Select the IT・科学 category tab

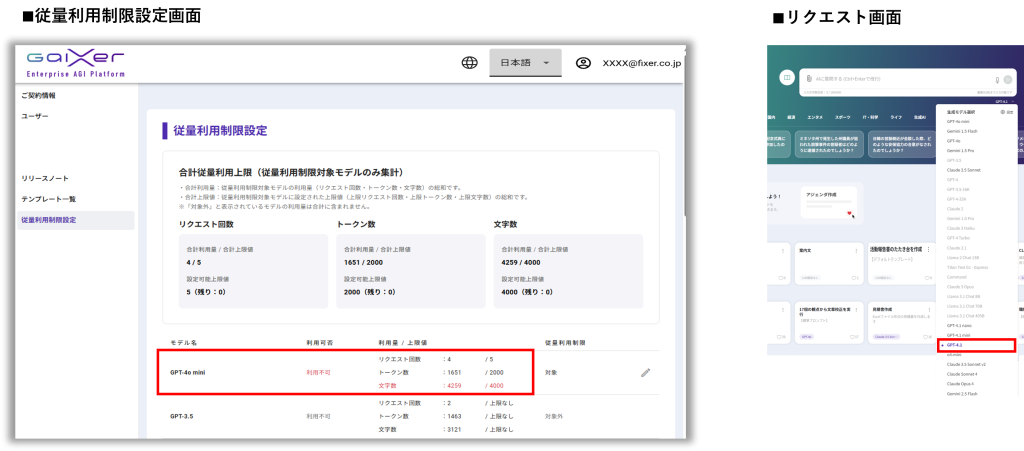pos(869,117)
